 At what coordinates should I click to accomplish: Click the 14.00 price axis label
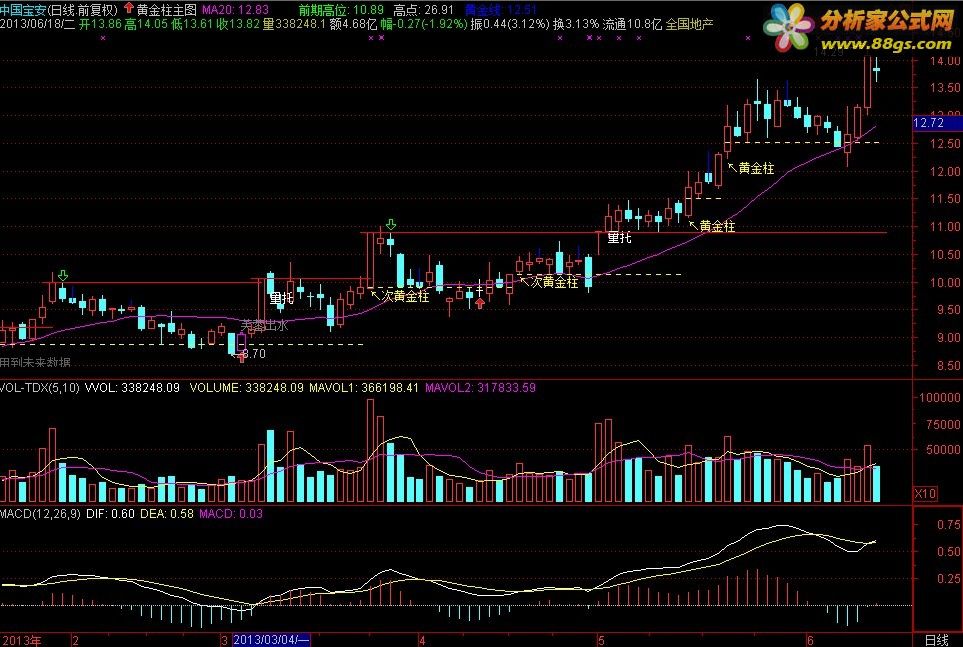click(x=945, y=61)
